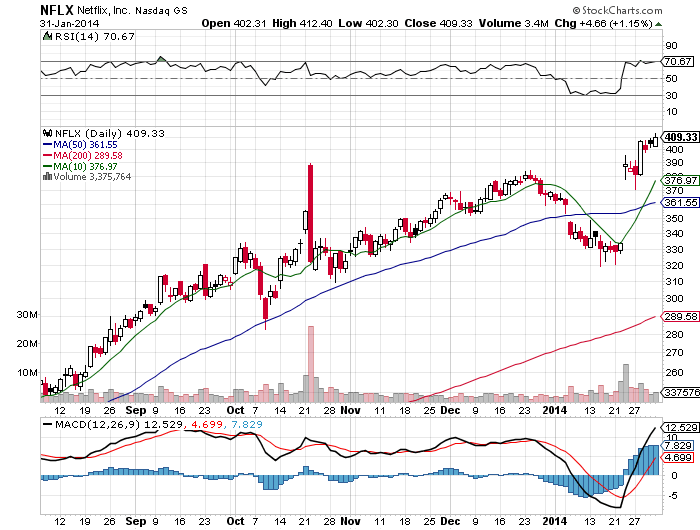700x530 pixels.
Task: Click the 300 level on the price axis
Action: coord(674,299)
